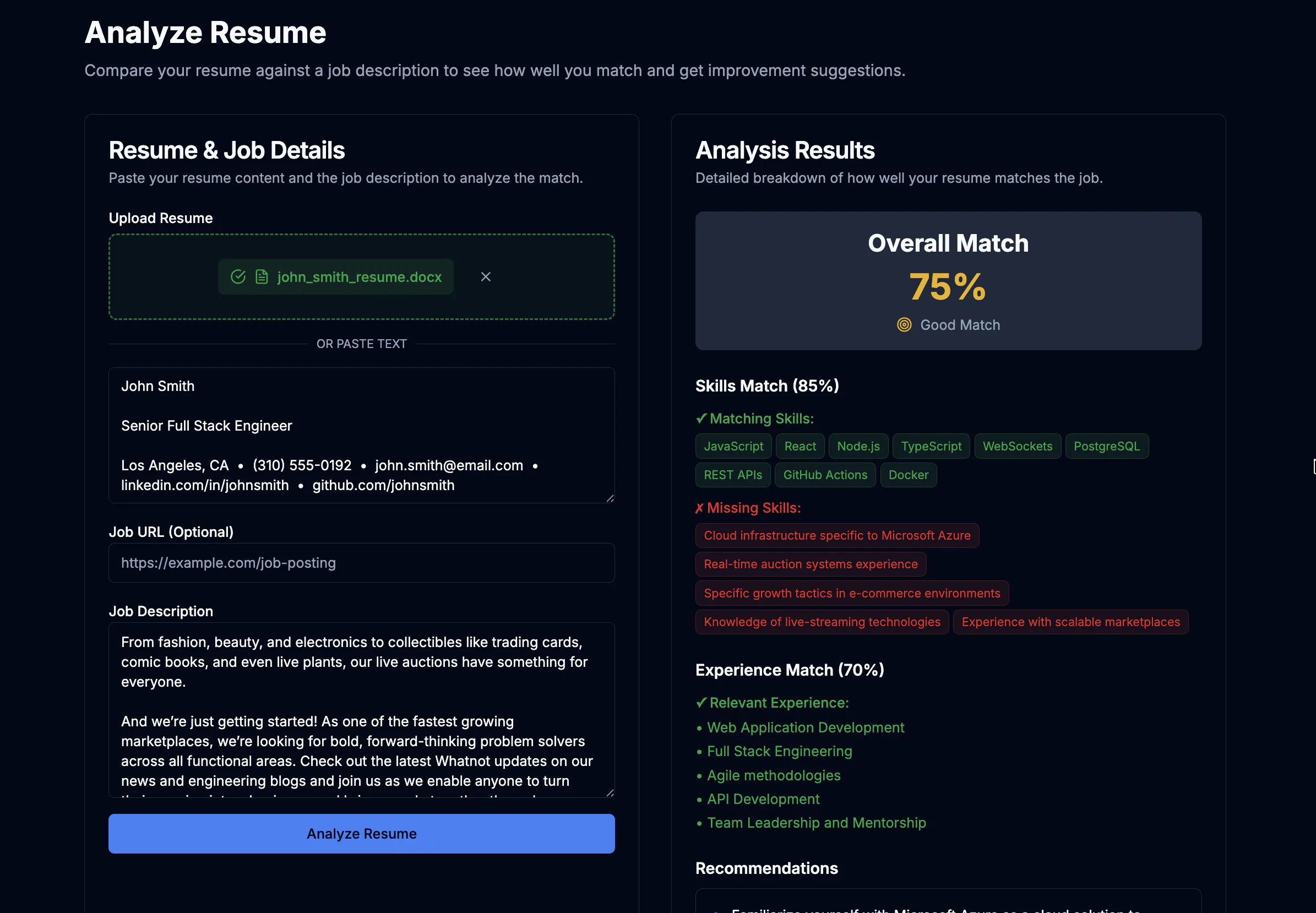Click the 75% overall match score
1316x913 pixels.
tap(948, 286)
